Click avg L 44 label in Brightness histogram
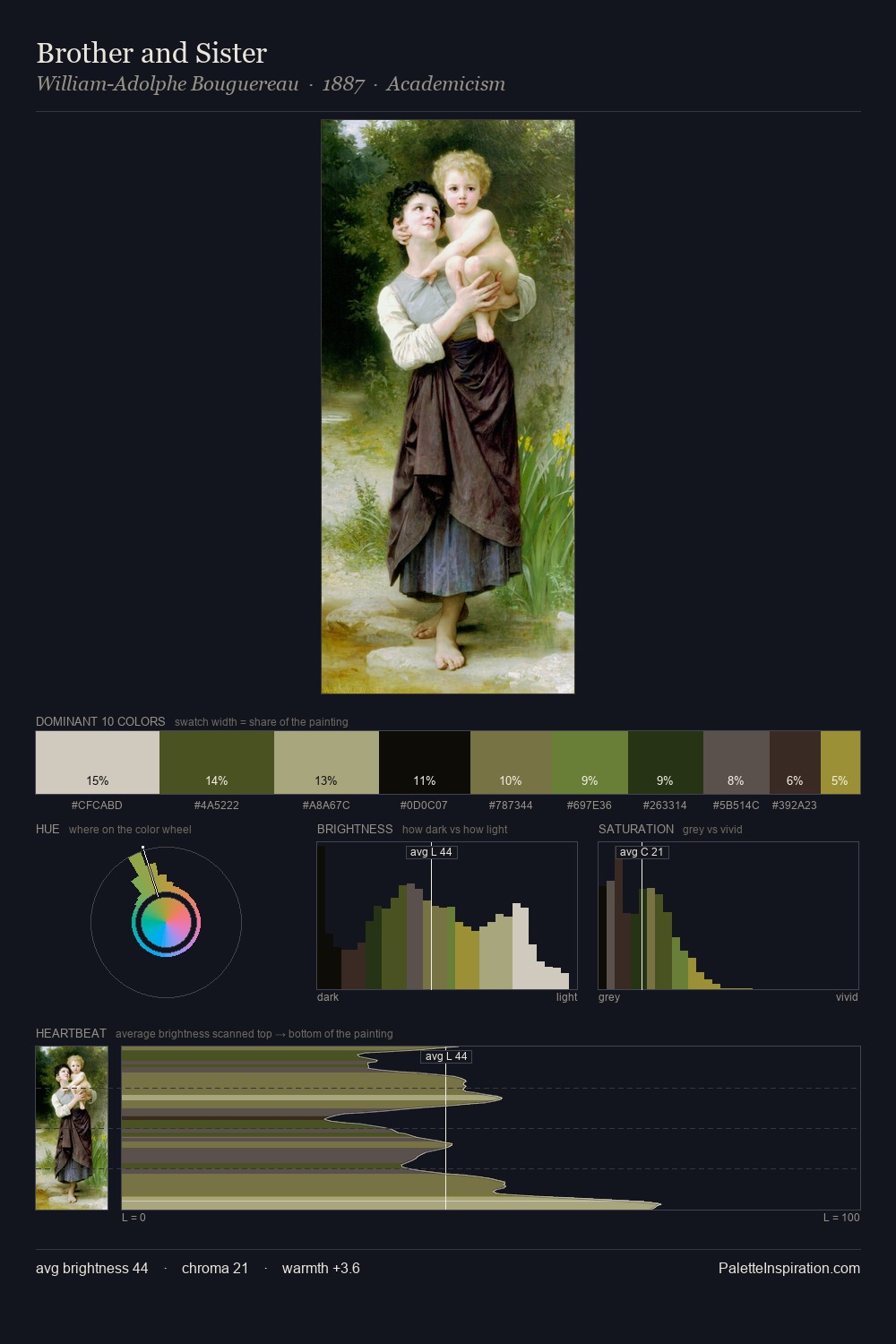Image resolution: width=896 pixels, height=1344 pixels. (431, 852)
